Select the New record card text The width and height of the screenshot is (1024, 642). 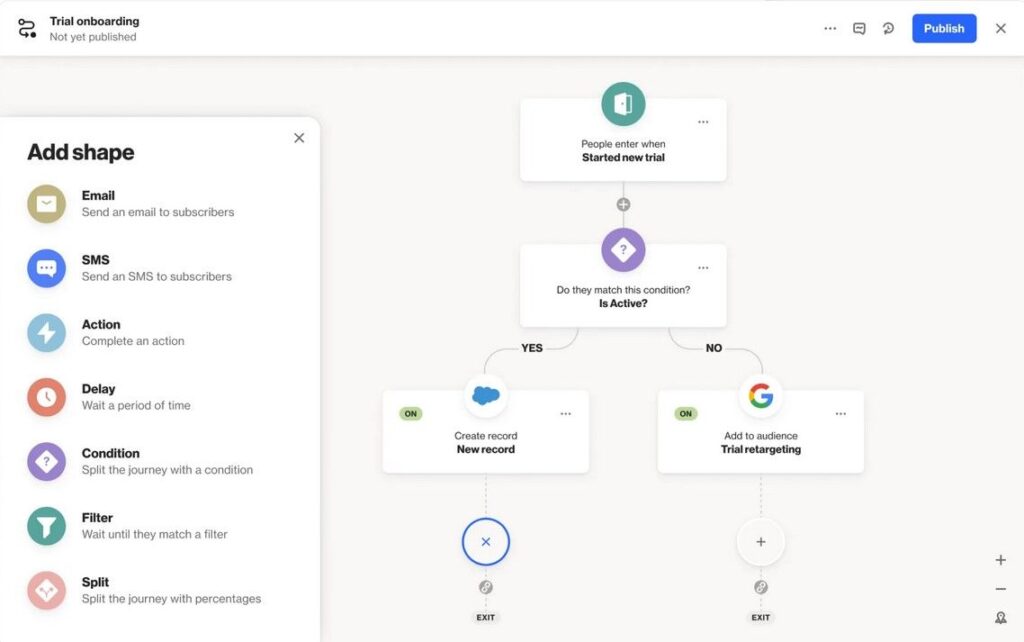point(486,449)
